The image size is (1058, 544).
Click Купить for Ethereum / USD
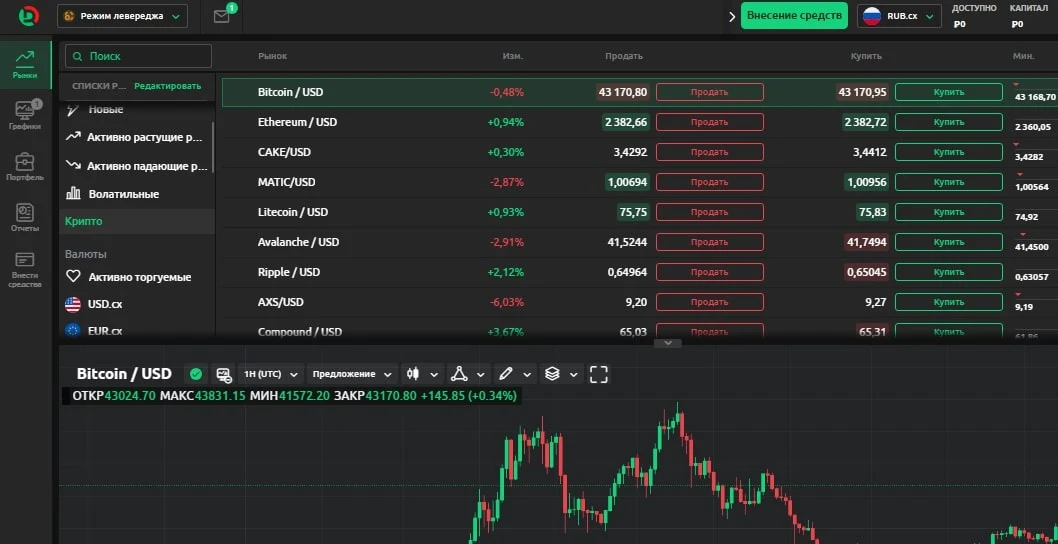tap(949, 122)
